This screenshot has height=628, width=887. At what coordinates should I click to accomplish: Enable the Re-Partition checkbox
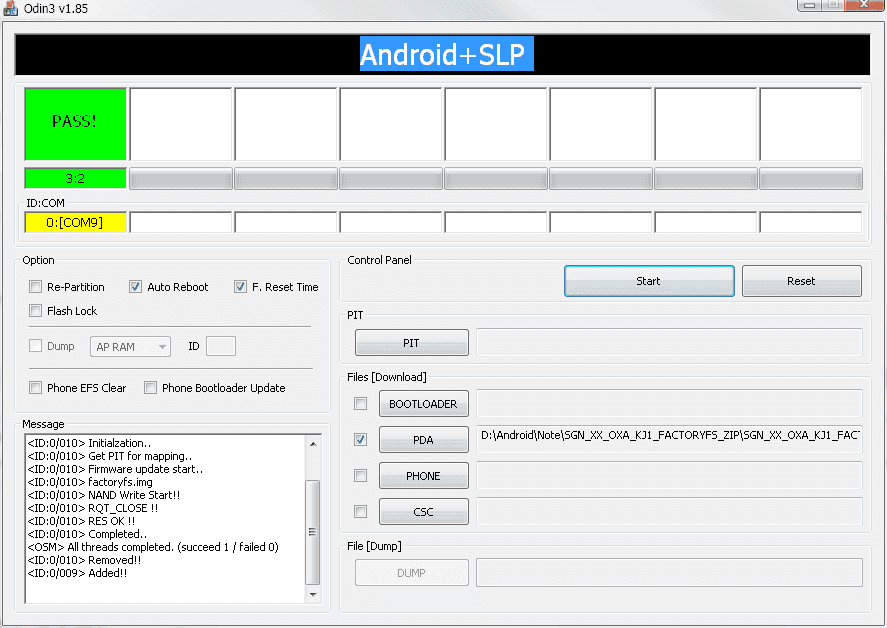coord(36,287)
